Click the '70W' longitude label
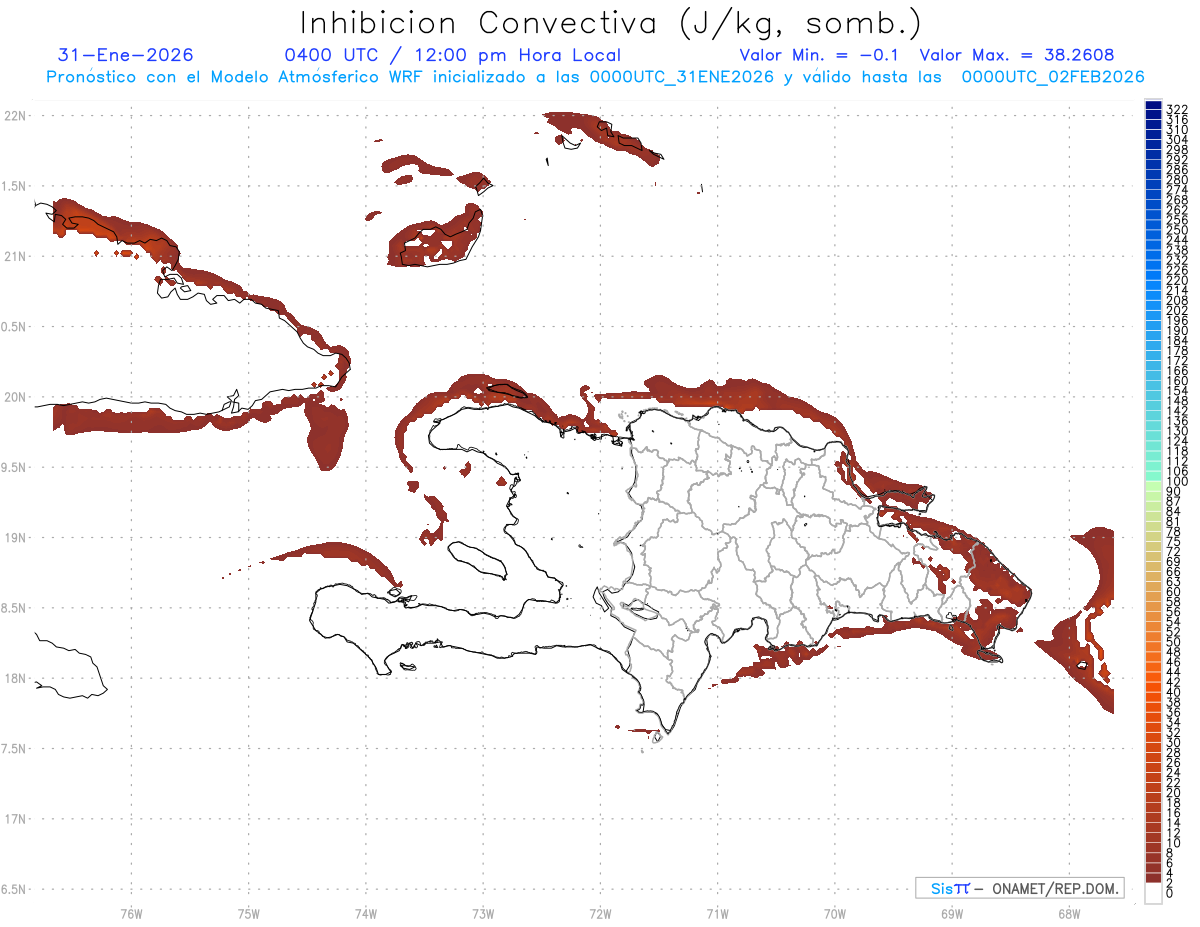The width and height of the screenshot is (1200, 927). [835, 913]
